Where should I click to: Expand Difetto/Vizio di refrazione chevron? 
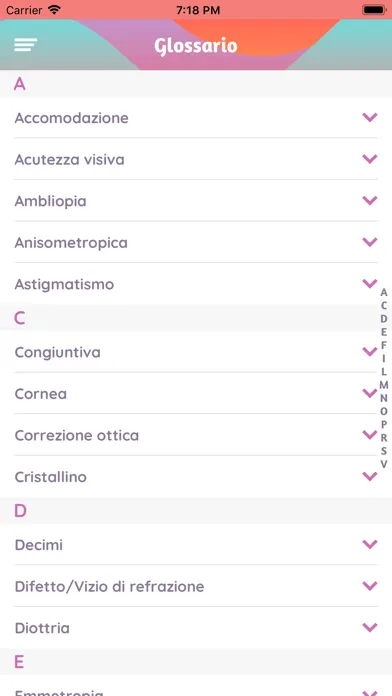369,586
